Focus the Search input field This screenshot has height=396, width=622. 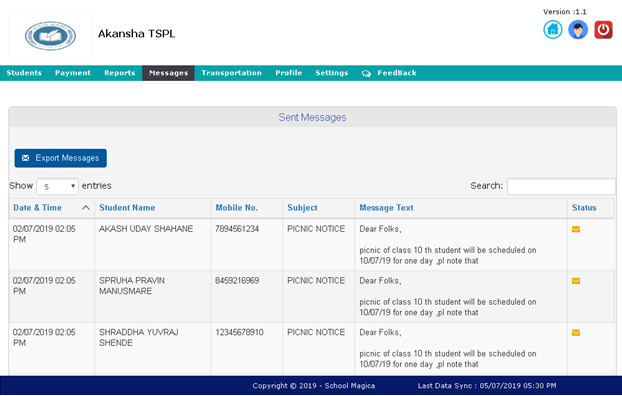pyautogui.click(x=561, y=186)
